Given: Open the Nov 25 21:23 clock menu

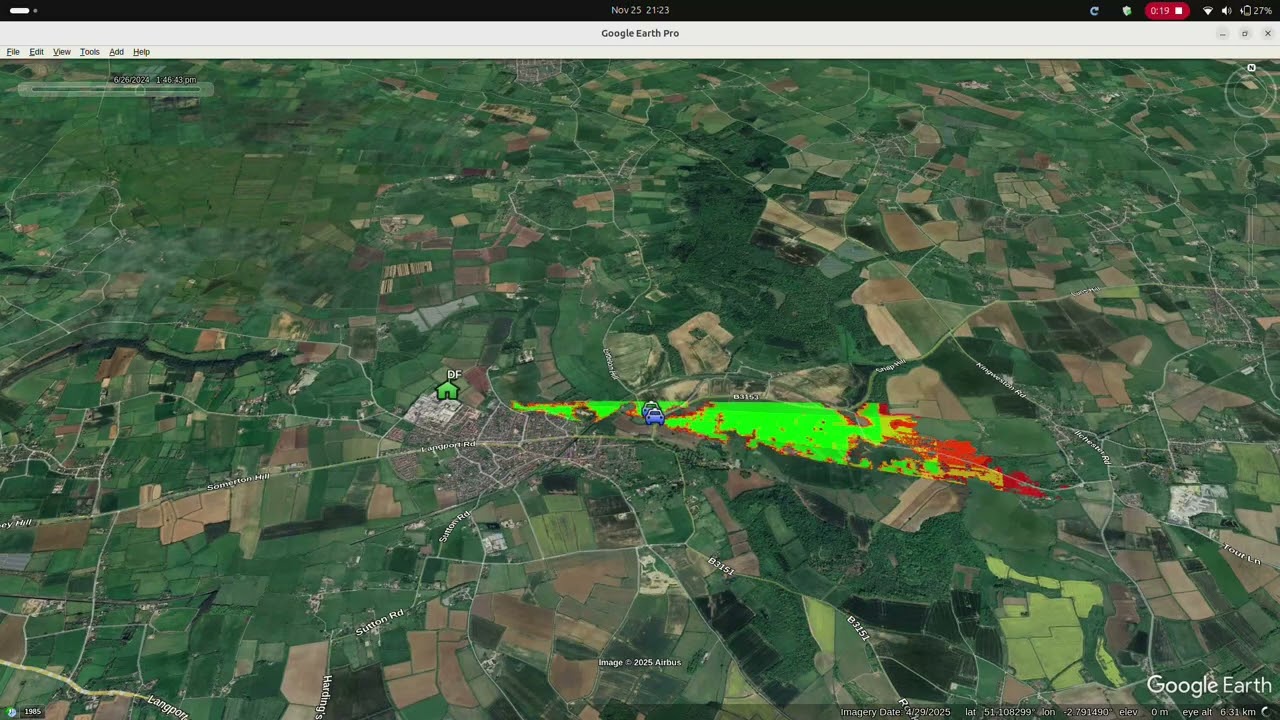Looking at the screenshot, I should point(640,10).
